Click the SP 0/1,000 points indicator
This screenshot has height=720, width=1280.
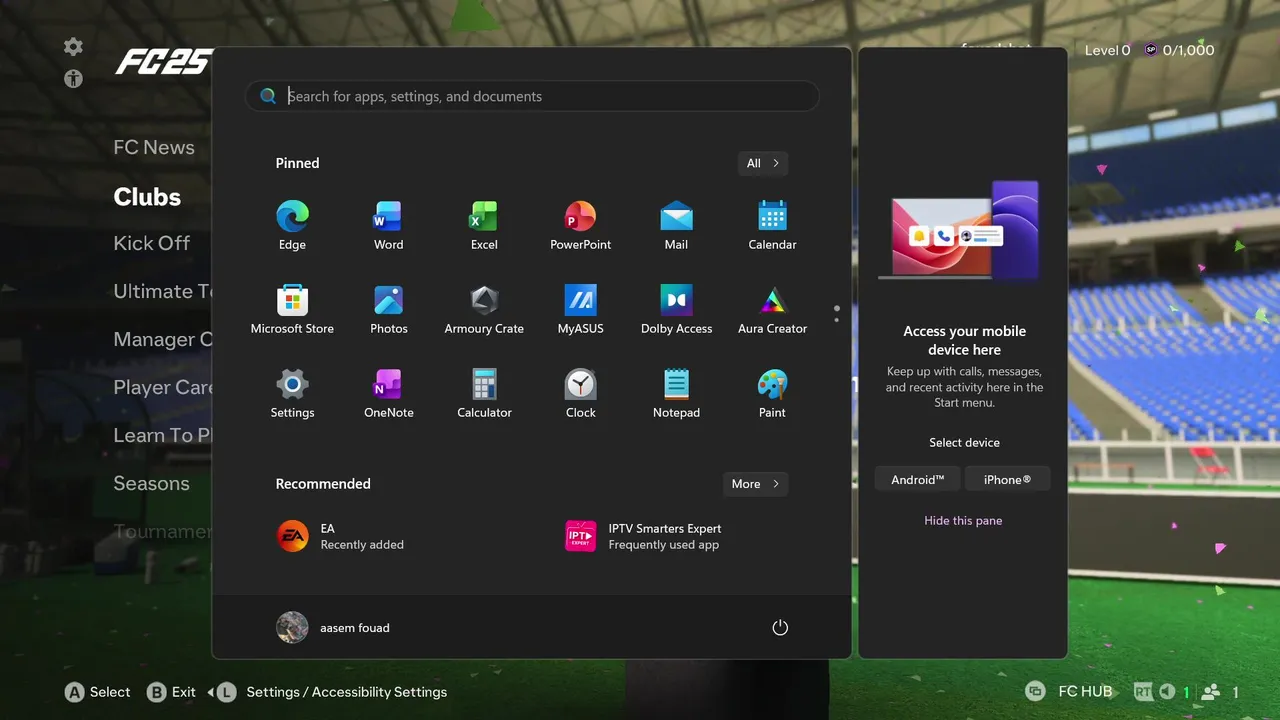1179,50
